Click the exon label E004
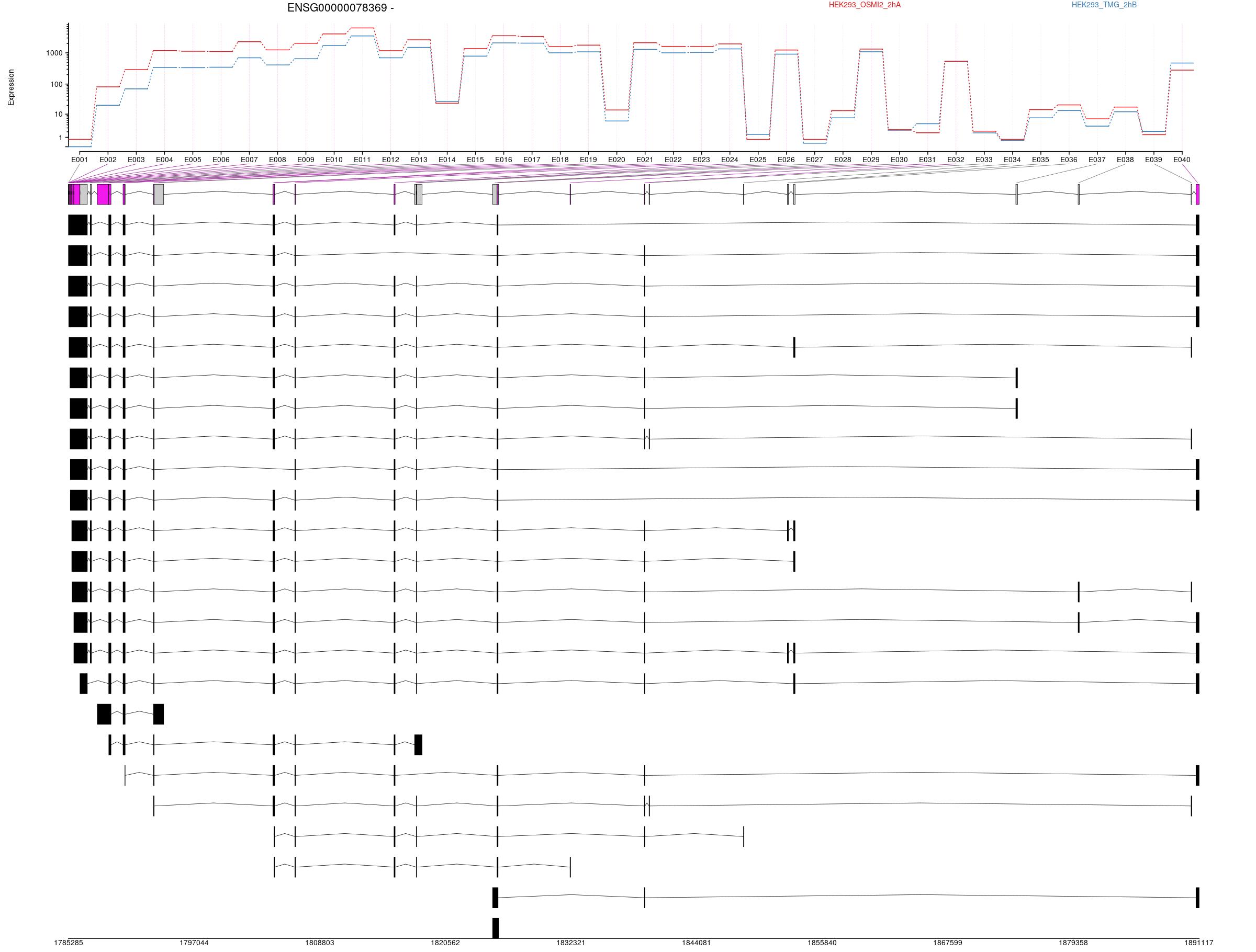This screenshot has height=952, width=1256. tap(164, 160)
